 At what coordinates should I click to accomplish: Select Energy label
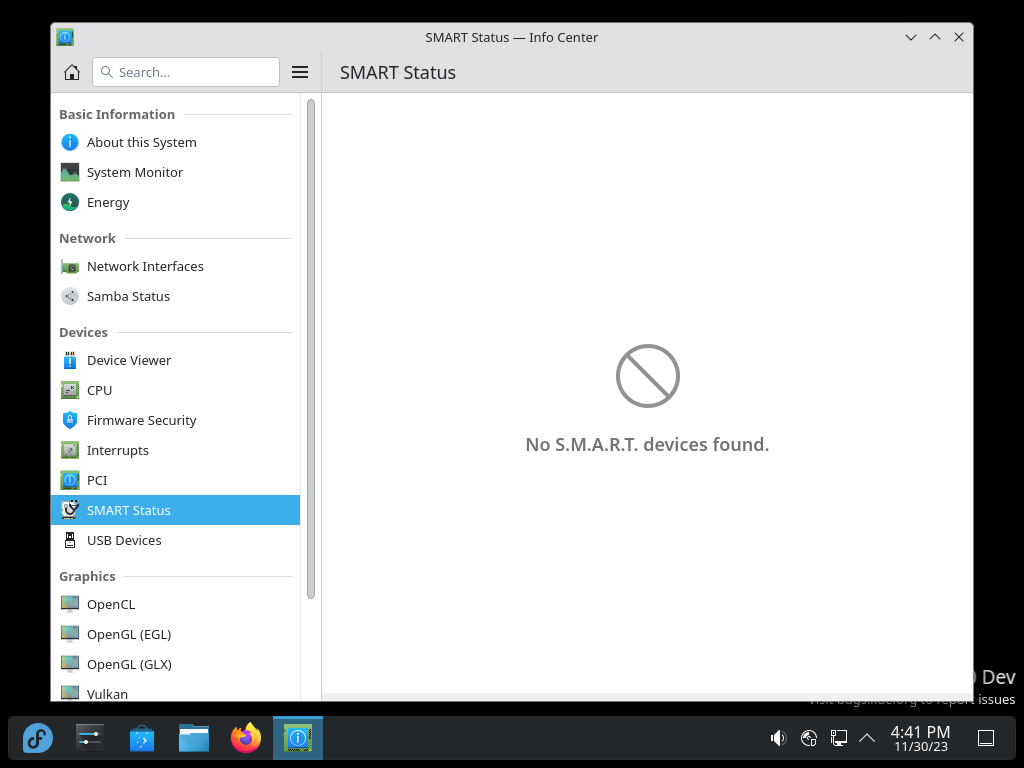(x=108, y=202)
